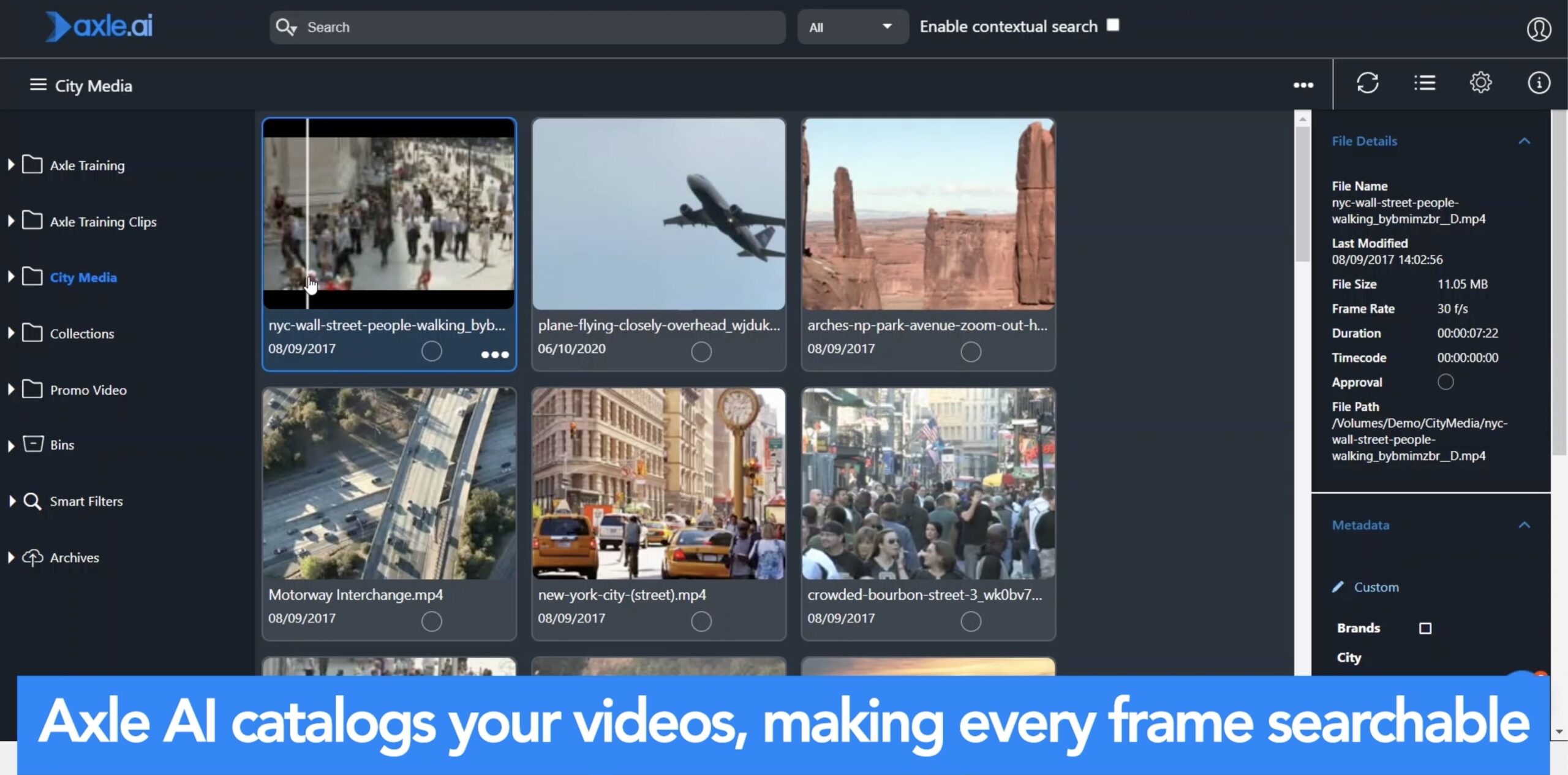Open the Collections folder
1568x775 pixels.
(81, 333)
